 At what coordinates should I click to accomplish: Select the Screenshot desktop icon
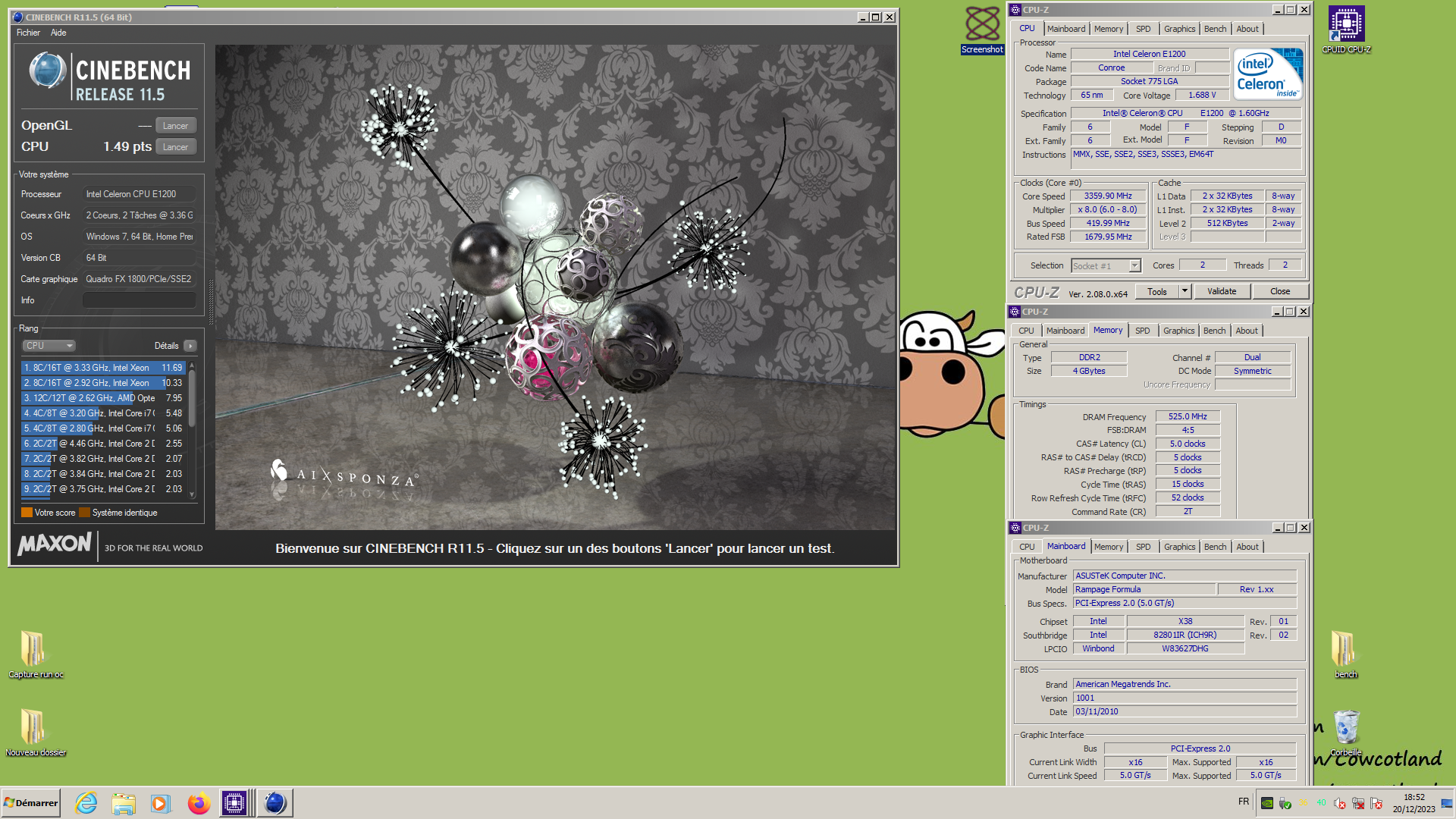[x=983, y=30]
